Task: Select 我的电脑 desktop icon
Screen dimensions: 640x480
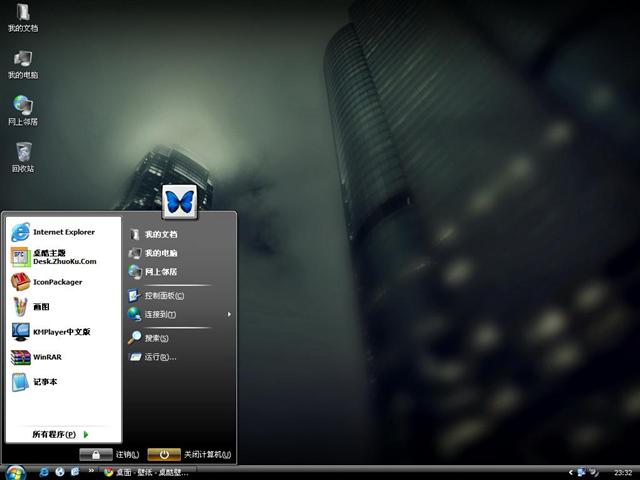Action: point(23,65)
